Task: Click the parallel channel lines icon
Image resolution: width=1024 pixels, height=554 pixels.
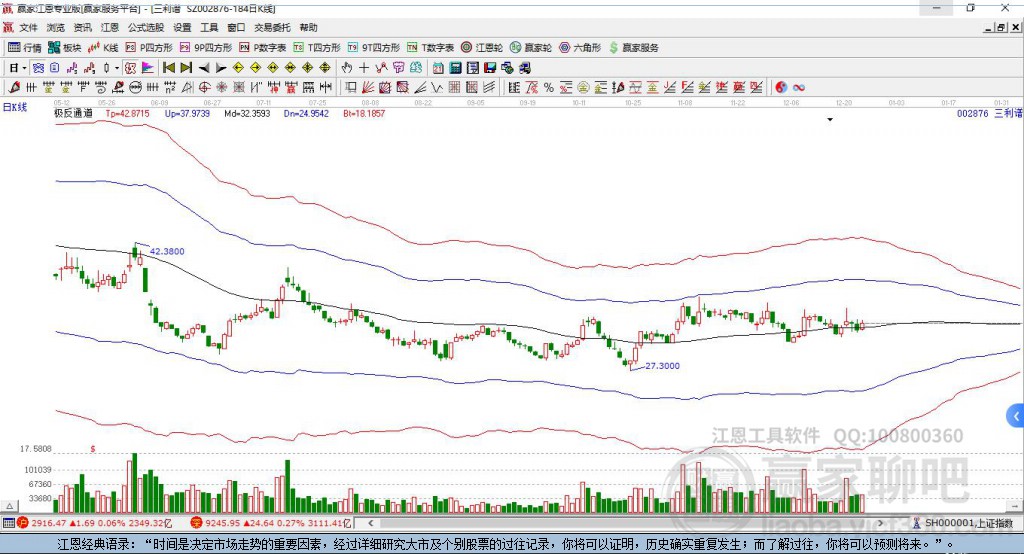Action: pyautogui.click(x=489, y=88)
